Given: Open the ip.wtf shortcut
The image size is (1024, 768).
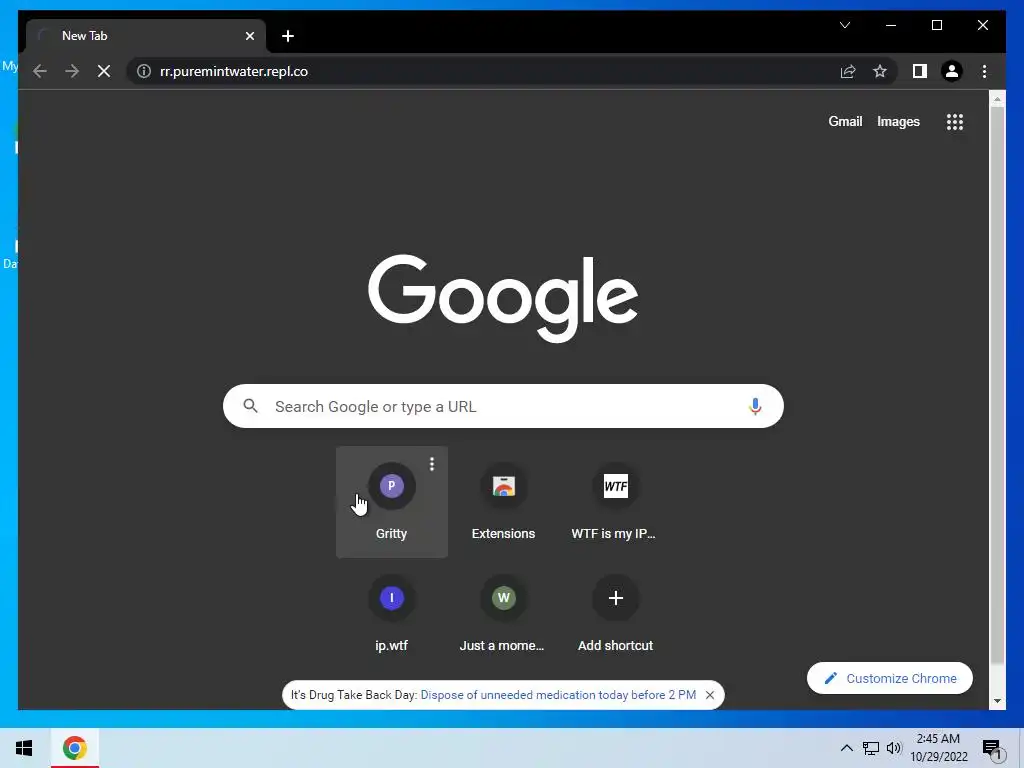Looking at the screenshot, I should pyautogui.click(x=391, y=613).
